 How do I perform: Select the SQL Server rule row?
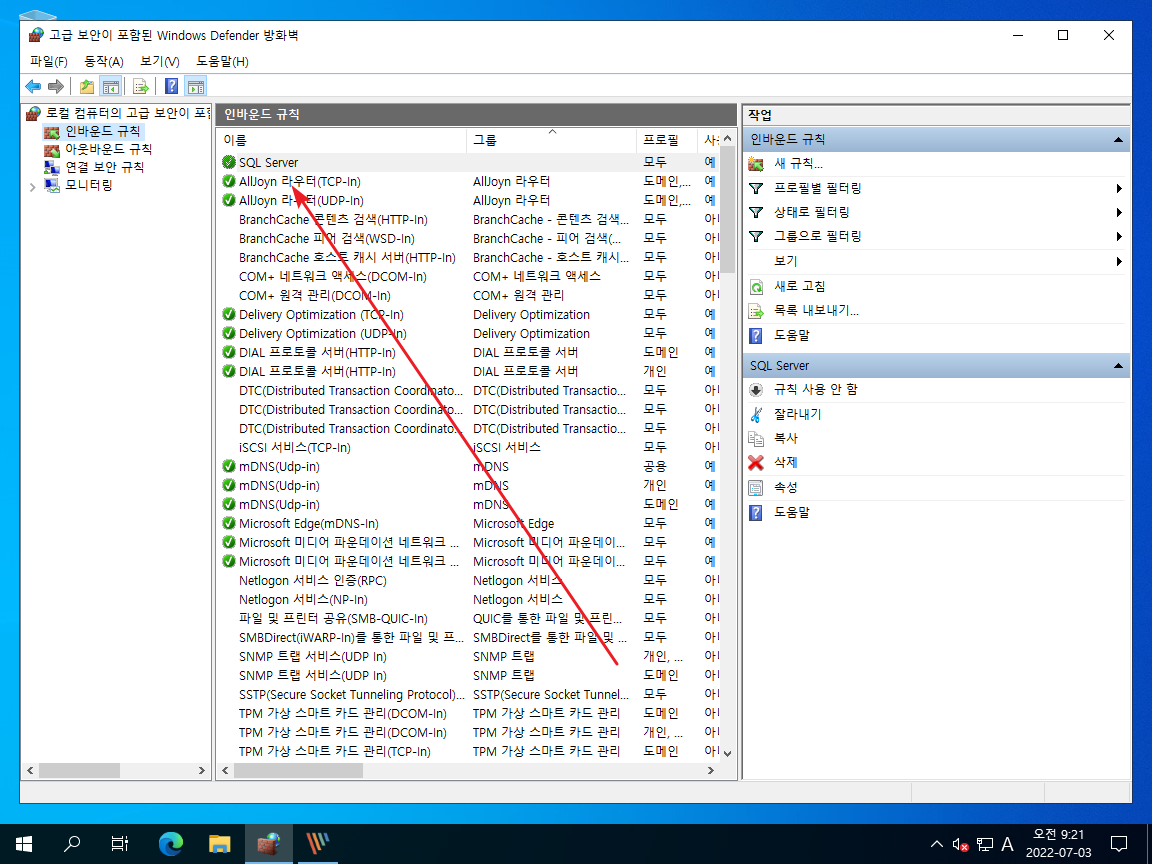[x=468, y=162]
